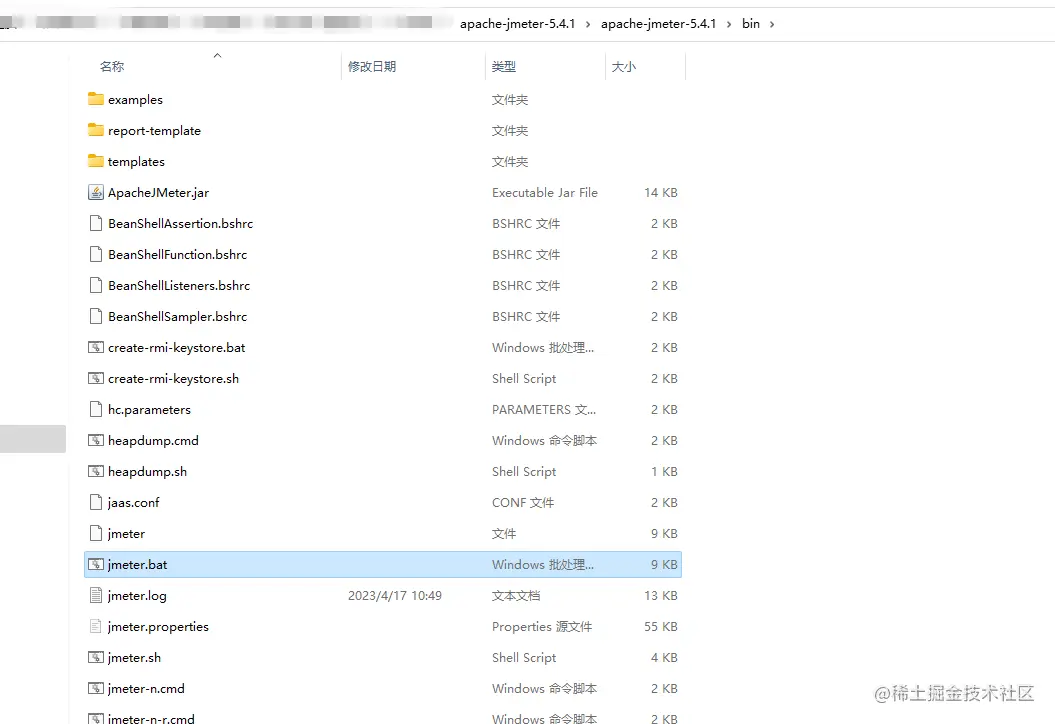Click the BeanShellFunction.bshrc file icon

(x=96, y=254)
